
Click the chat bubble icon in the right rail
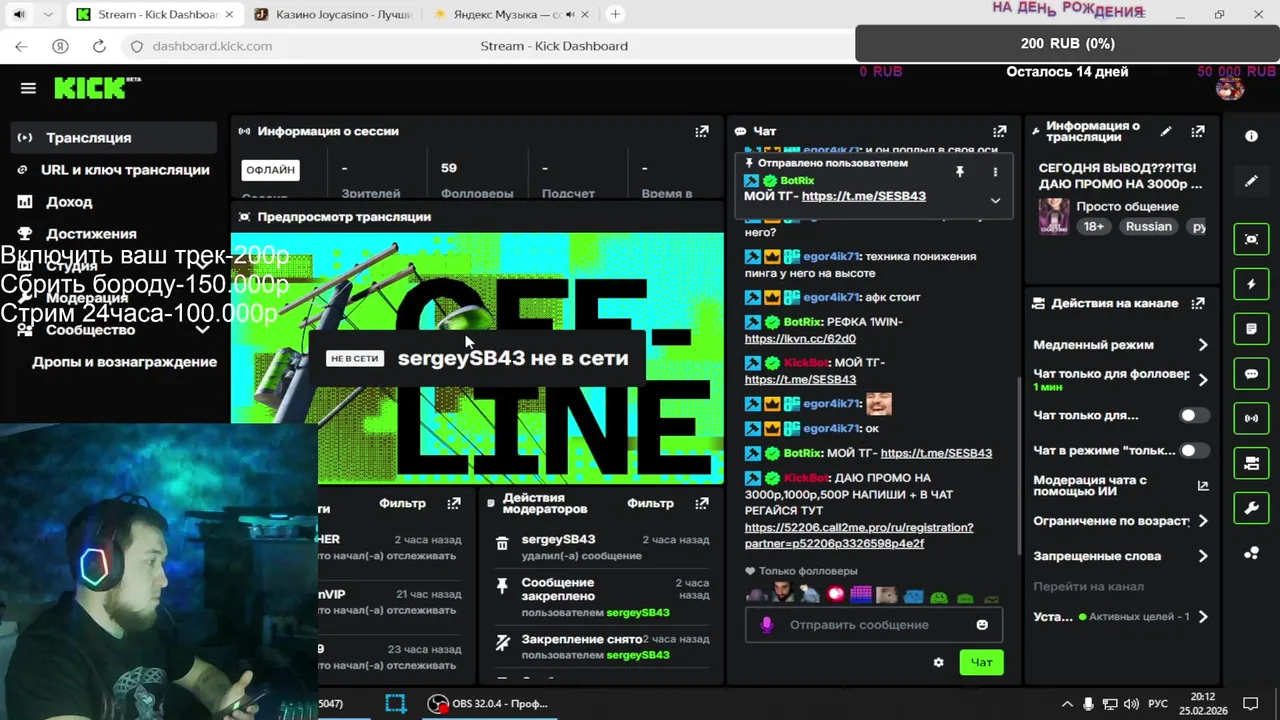1251,374
